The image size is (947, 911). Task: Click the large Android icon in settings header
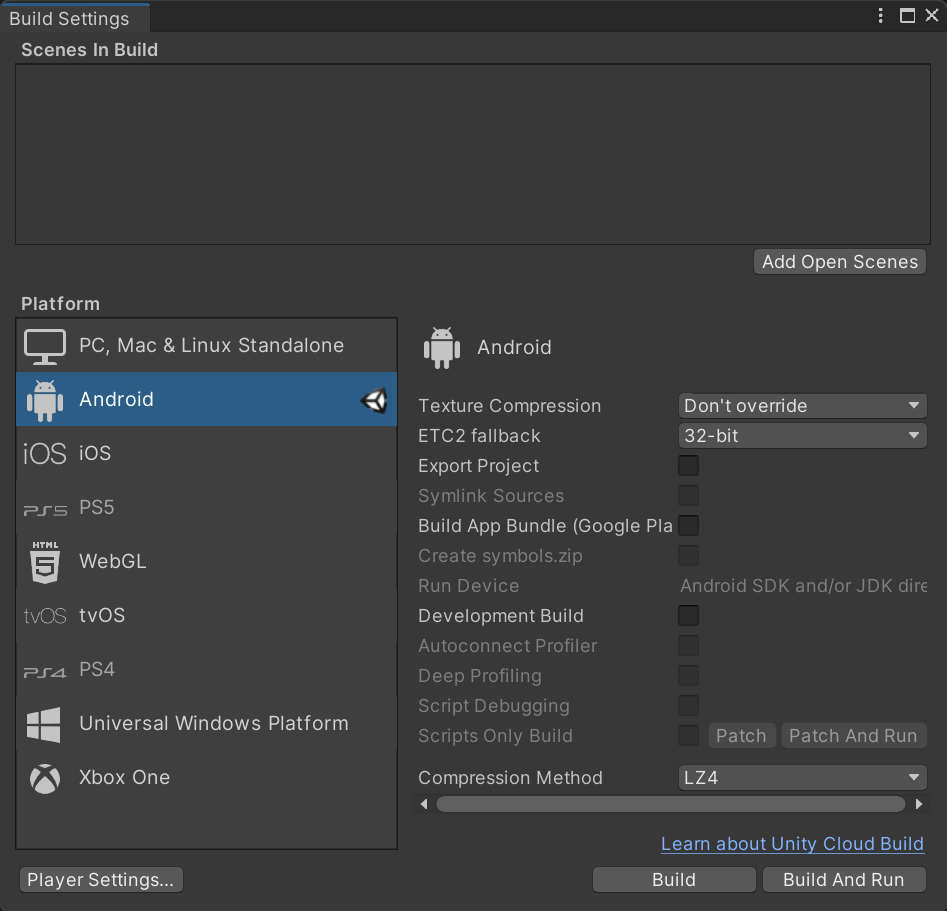442,348
